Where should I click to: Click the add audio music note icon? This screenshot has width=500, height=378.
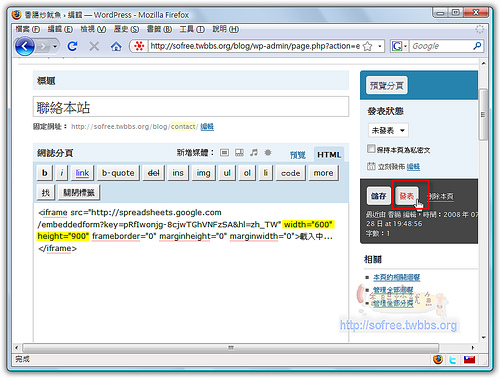tap(254, 153)
